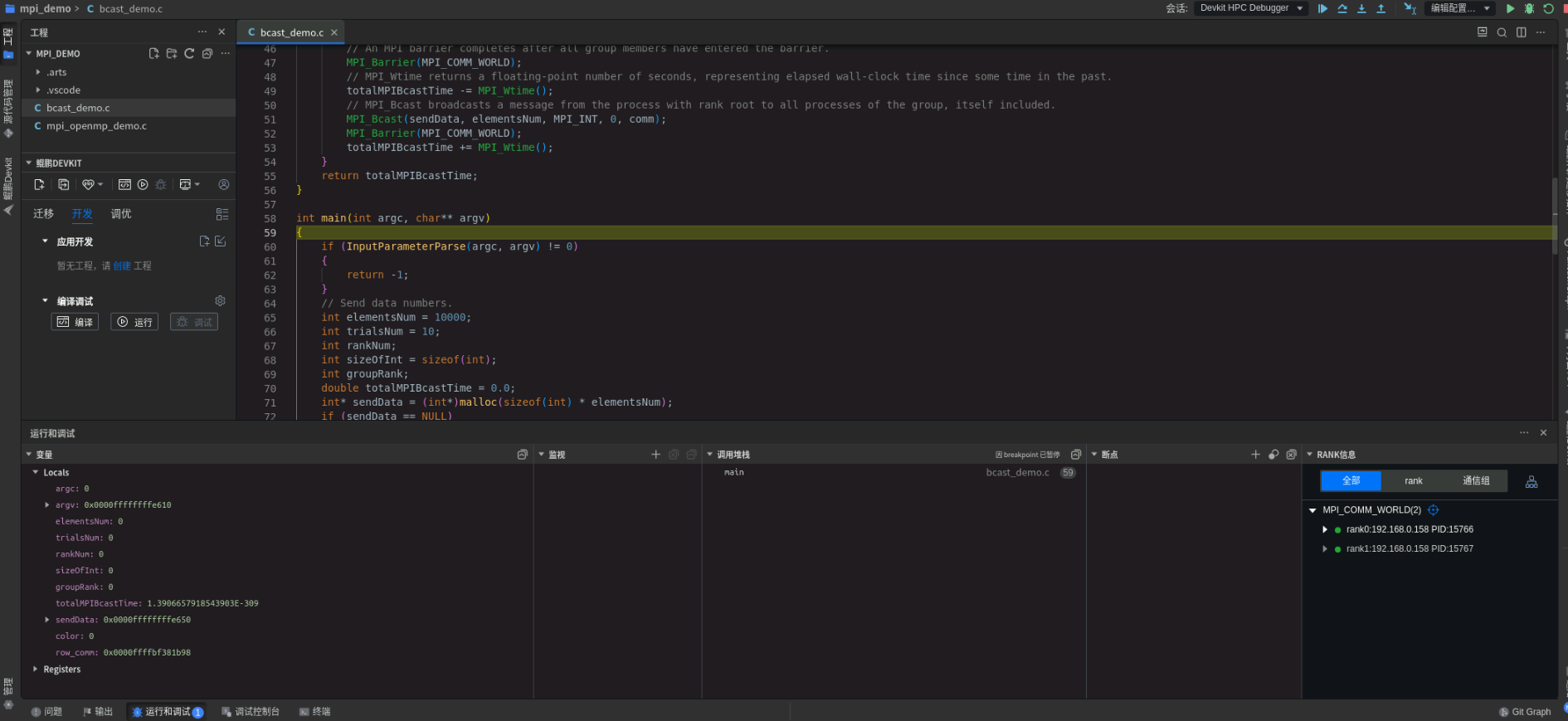Click the green bug debug icon
The height and width of the screenshot is (721, 1568).
(x=1529, y=8)
